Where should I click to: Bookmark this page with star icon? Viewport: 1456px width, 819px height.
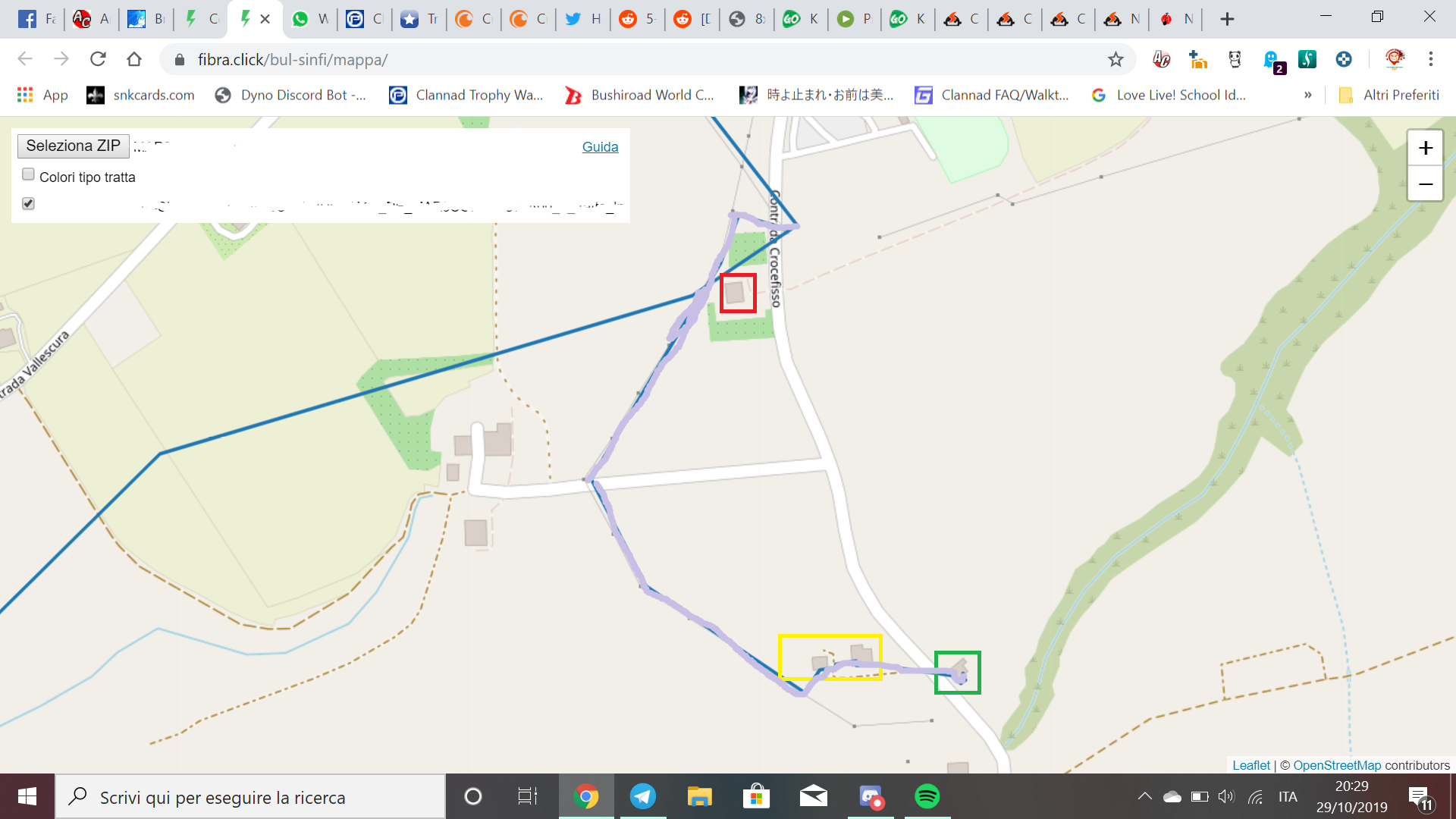point(1115,59)
